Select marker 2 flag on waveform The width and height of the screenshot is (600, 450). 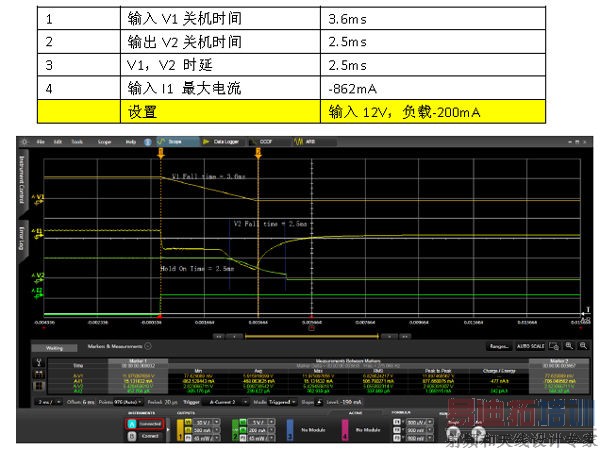258,153
